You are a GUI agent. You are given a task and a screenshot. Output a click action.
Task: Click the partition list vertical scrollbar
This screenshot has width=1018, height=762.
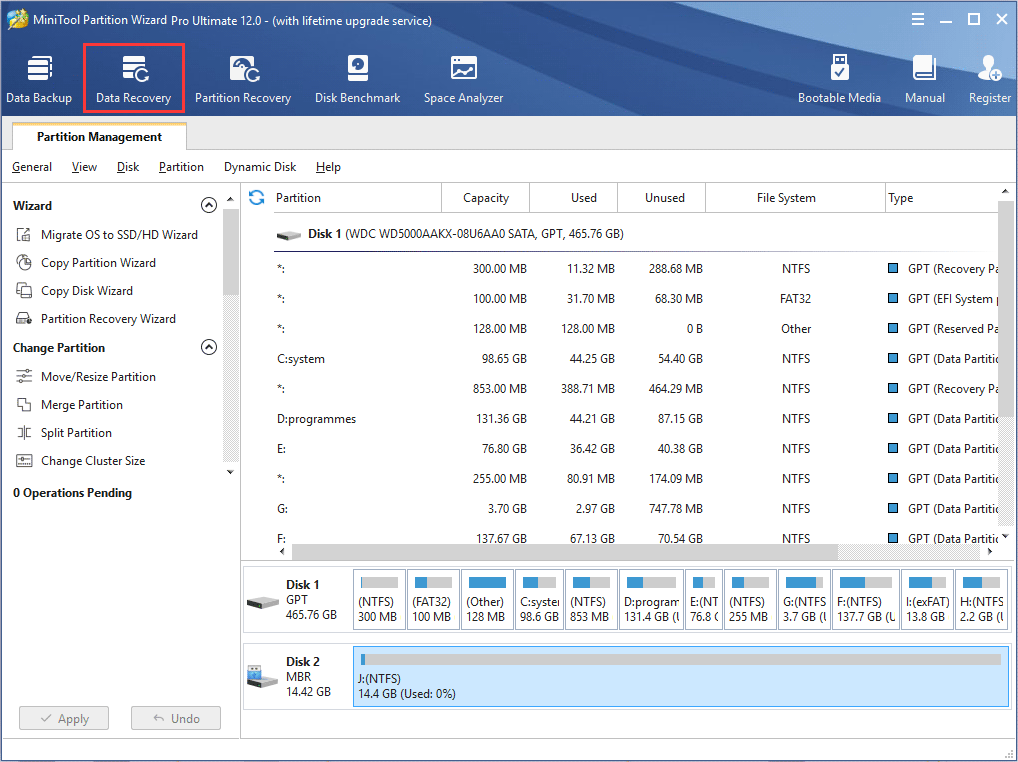coord(1005,309)
